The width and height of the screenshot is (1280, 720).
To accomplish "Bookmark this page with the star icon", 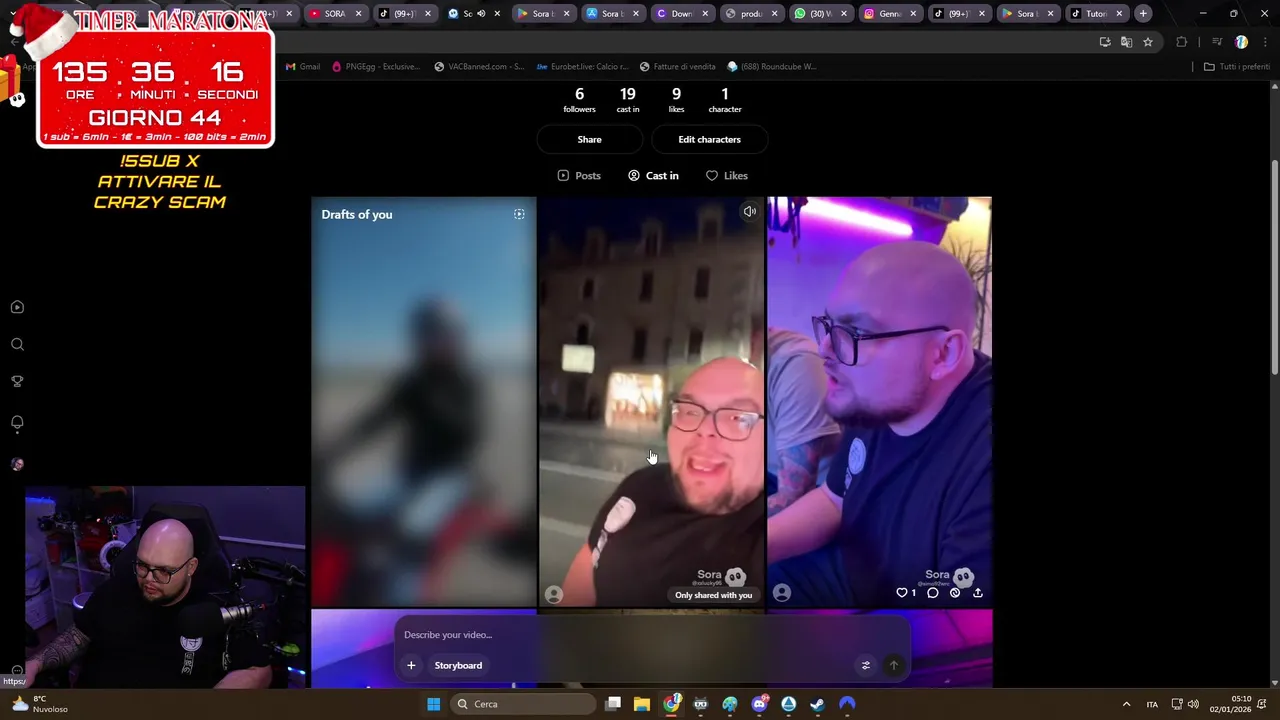I will (1148, 42).
